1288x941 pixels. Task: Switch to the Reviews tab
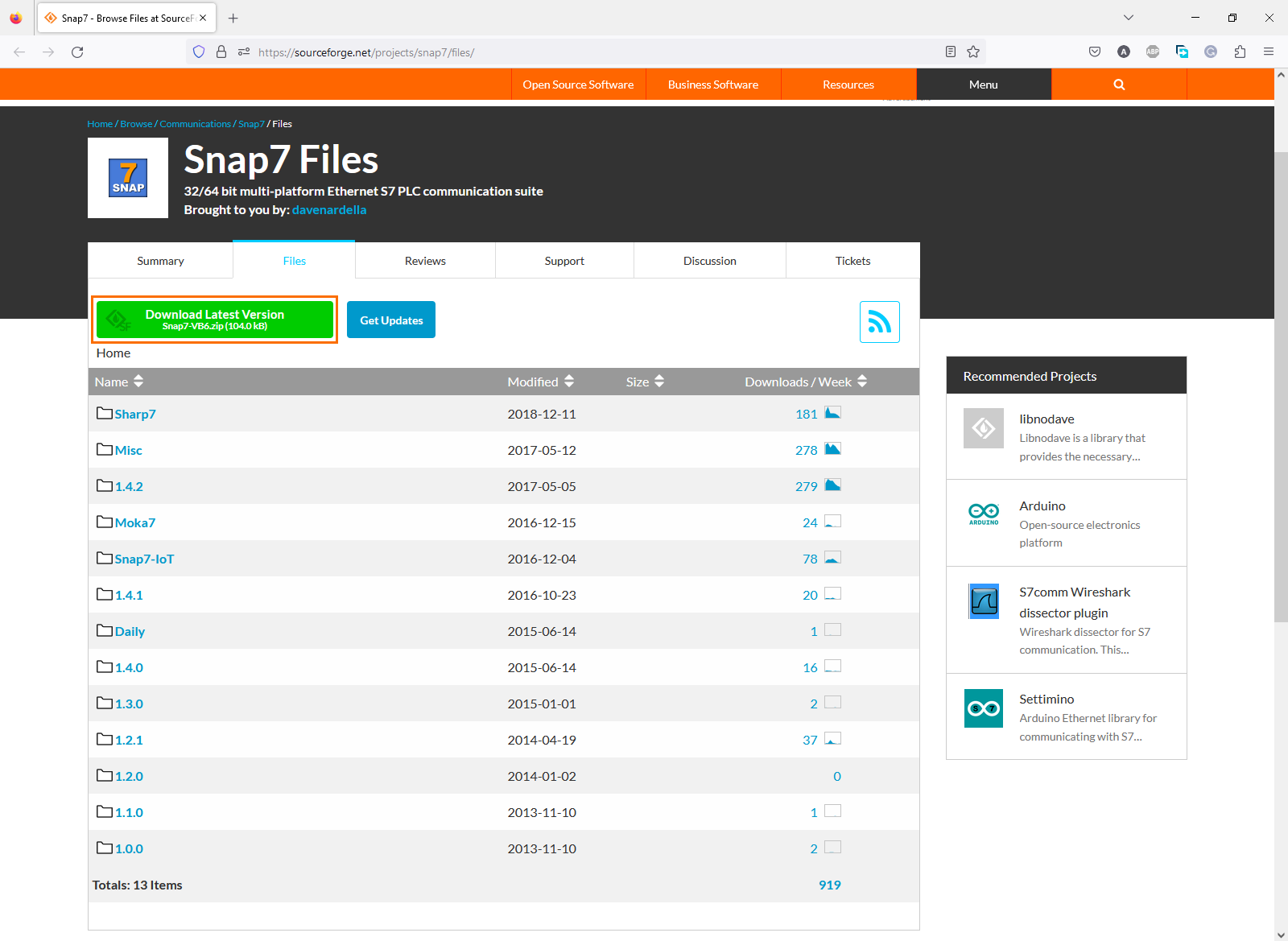[424, 260]
